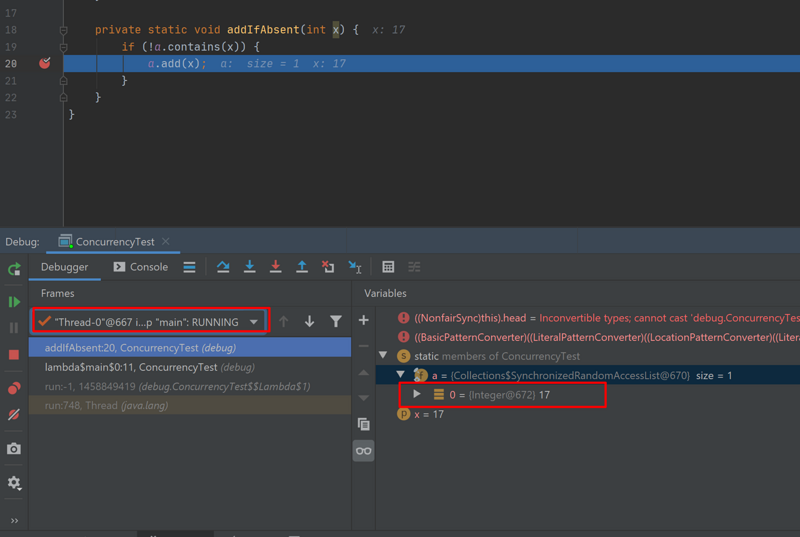The image size is (800, 537).
Task: Collapse static members of ConcurrencyTest node
Action: coord(383,356)
